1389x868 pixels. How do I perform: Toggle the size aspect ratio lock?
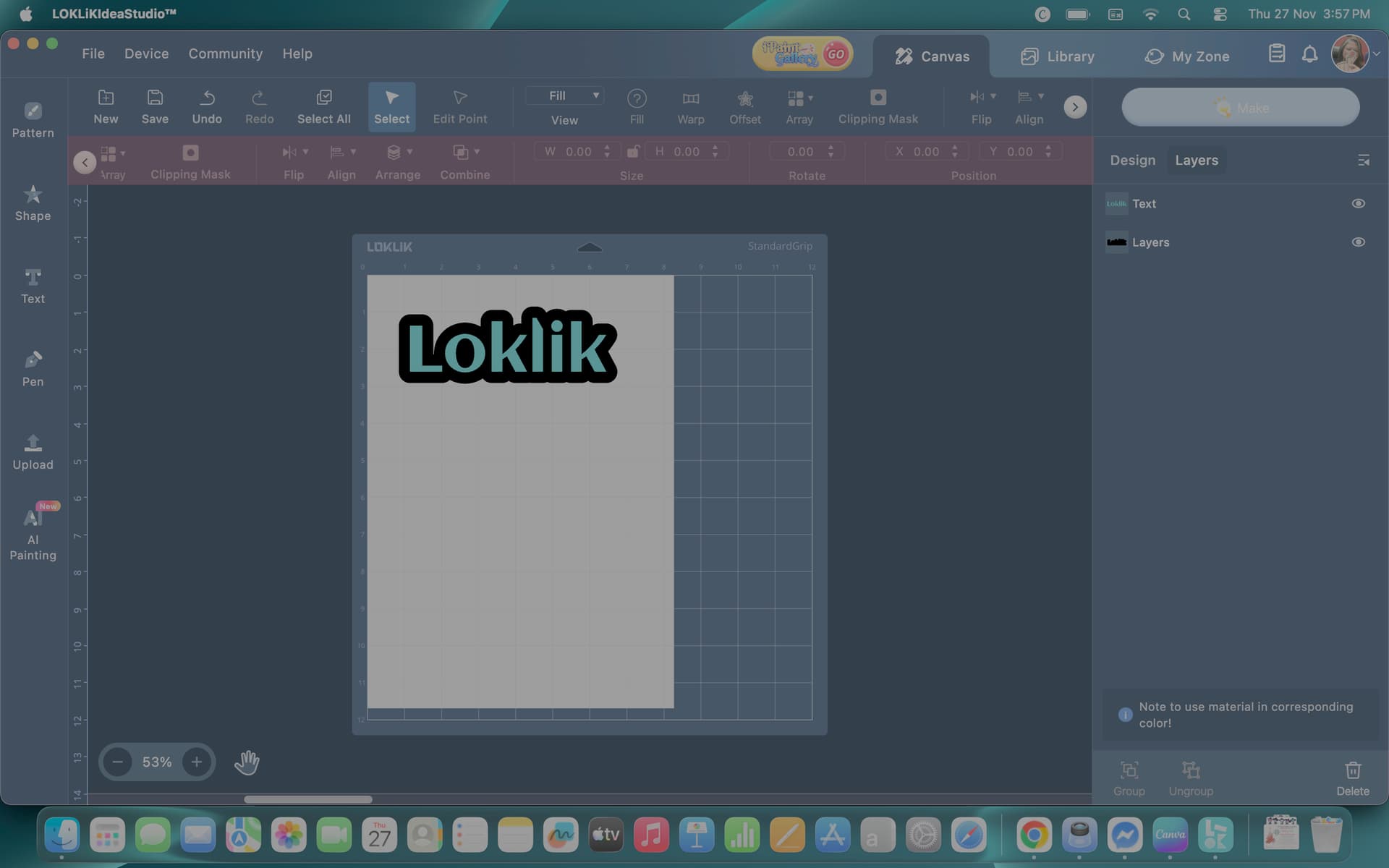(x=632, y=151)
